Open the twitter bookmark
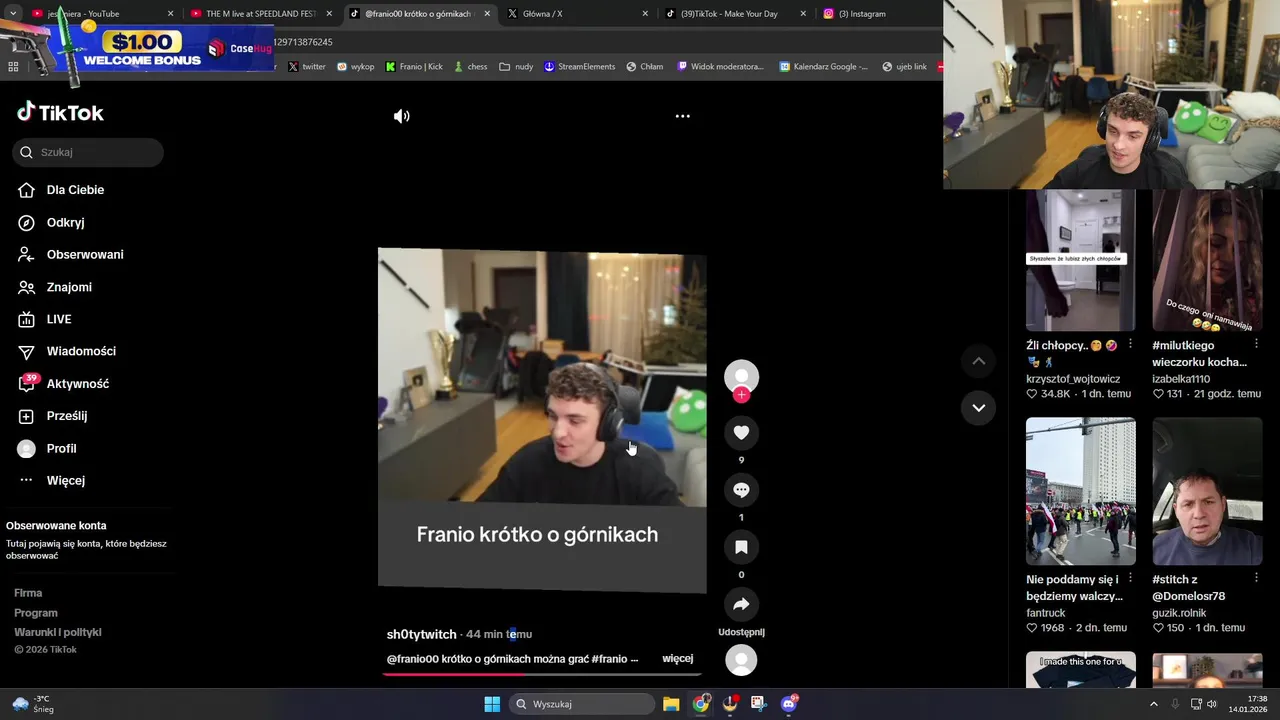The image size is (1280, 720). (307, 67)
